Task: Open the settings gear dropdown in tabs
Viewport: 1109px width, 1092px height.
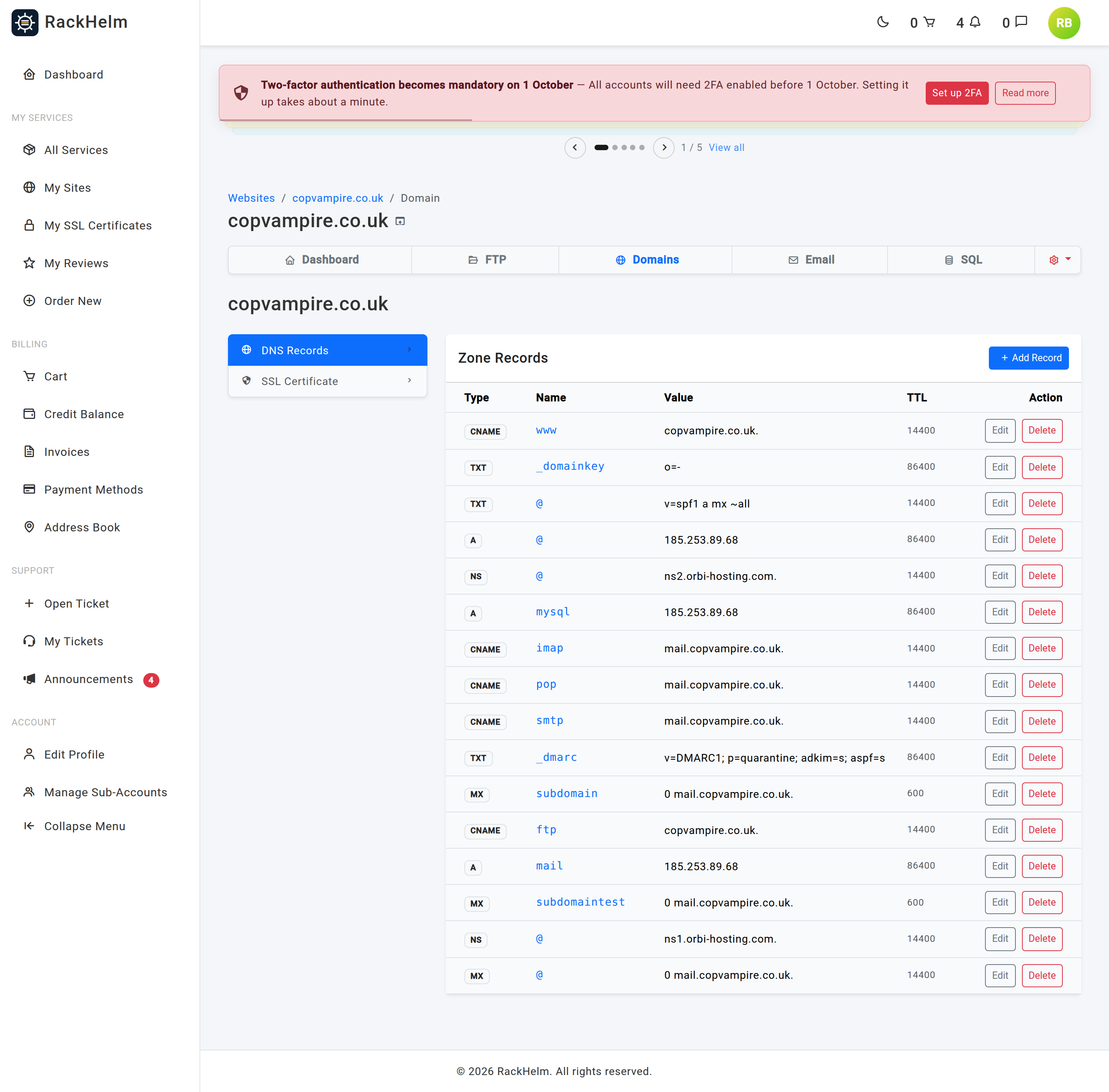Action: tap(1058, 260)
